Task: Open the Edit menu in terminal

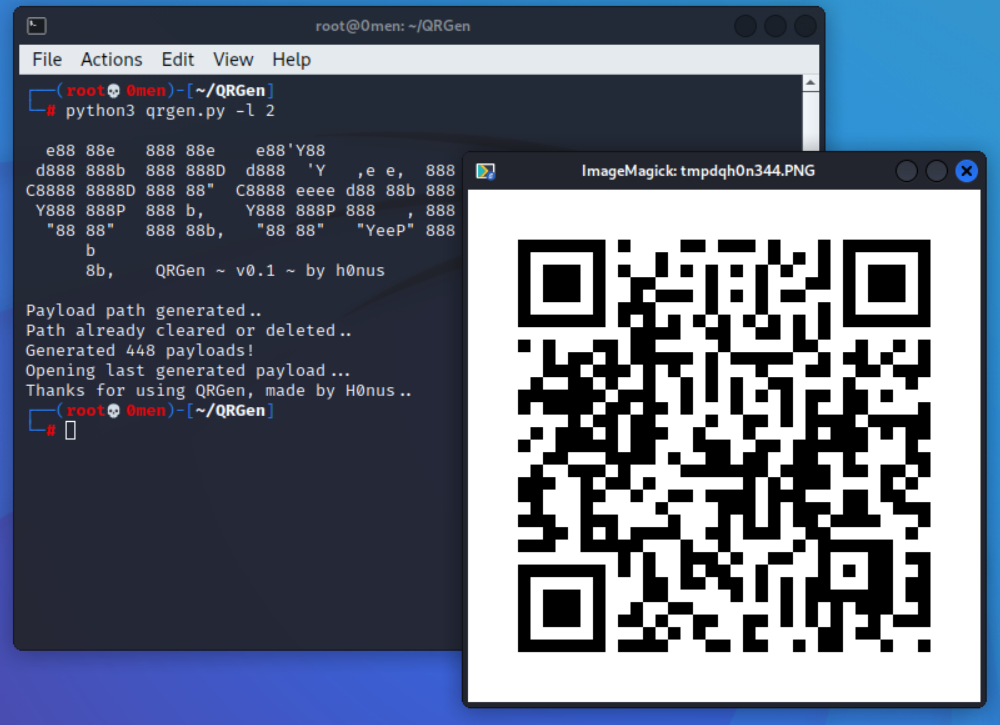Action: point(178,59)
